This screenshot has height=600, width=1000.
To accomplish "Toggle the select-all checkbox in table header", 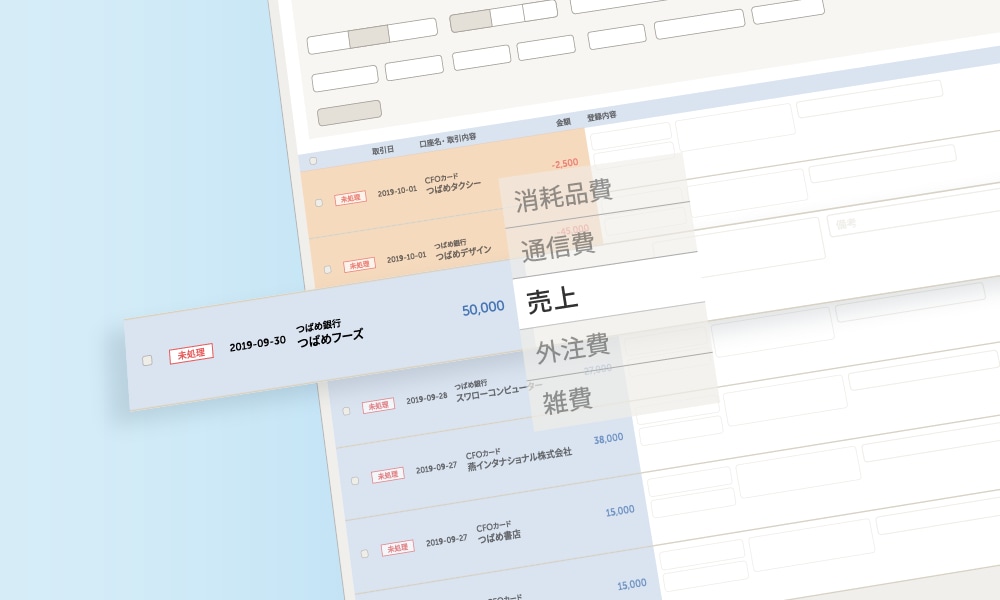I will [313, 160].
